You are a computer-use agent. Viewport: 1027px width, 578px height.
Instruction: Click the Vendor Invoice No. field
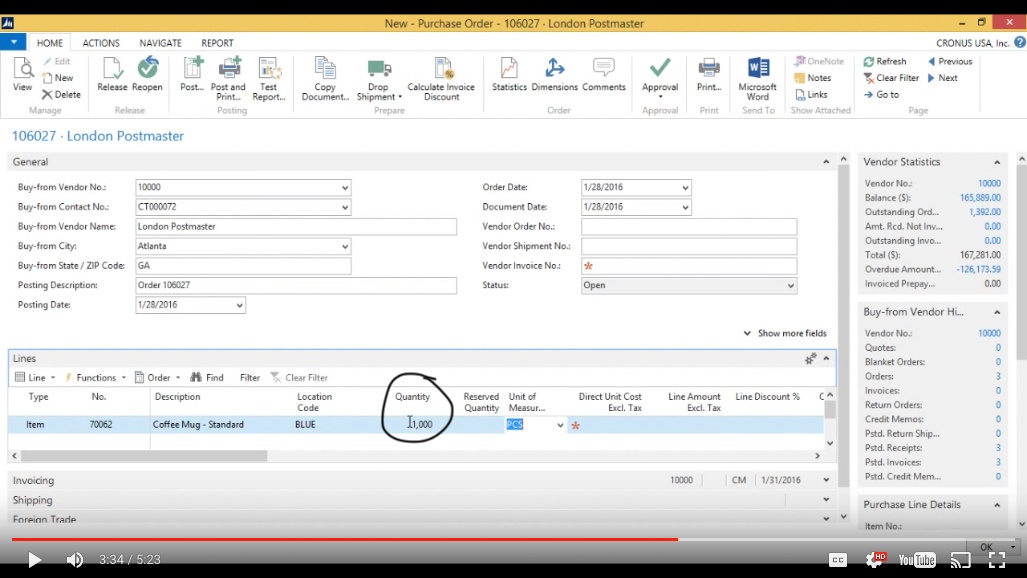(x=689, y=266)
